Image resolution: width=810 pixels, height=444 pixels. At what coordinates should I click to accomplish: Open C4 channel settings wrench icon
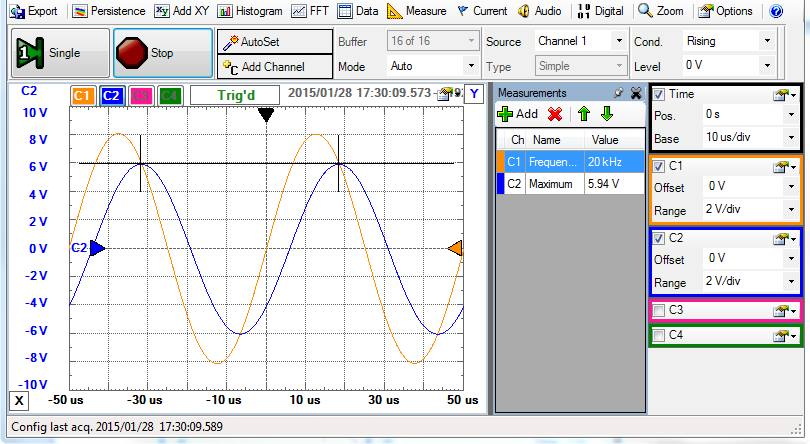coord(785,336)
